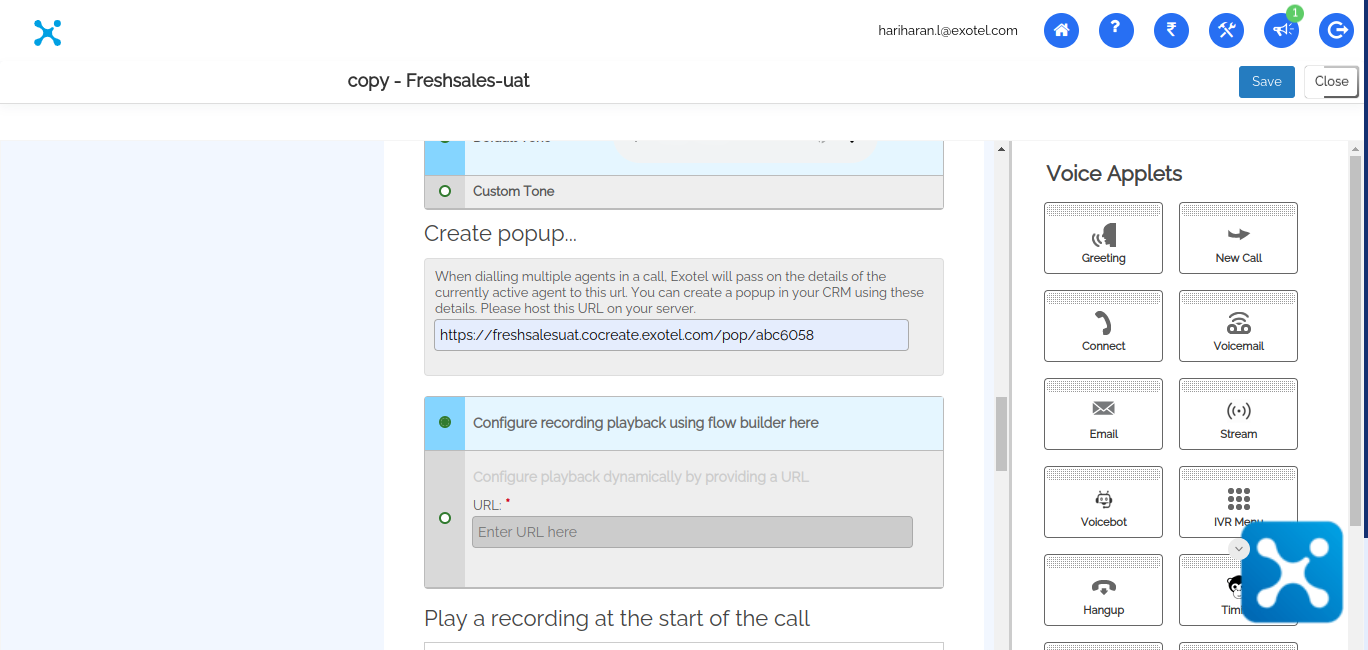Image resolution: width=1368 pixels, height=650 pixels.
Task: Select the New Call applet
Action: [x=1238, y=238]
